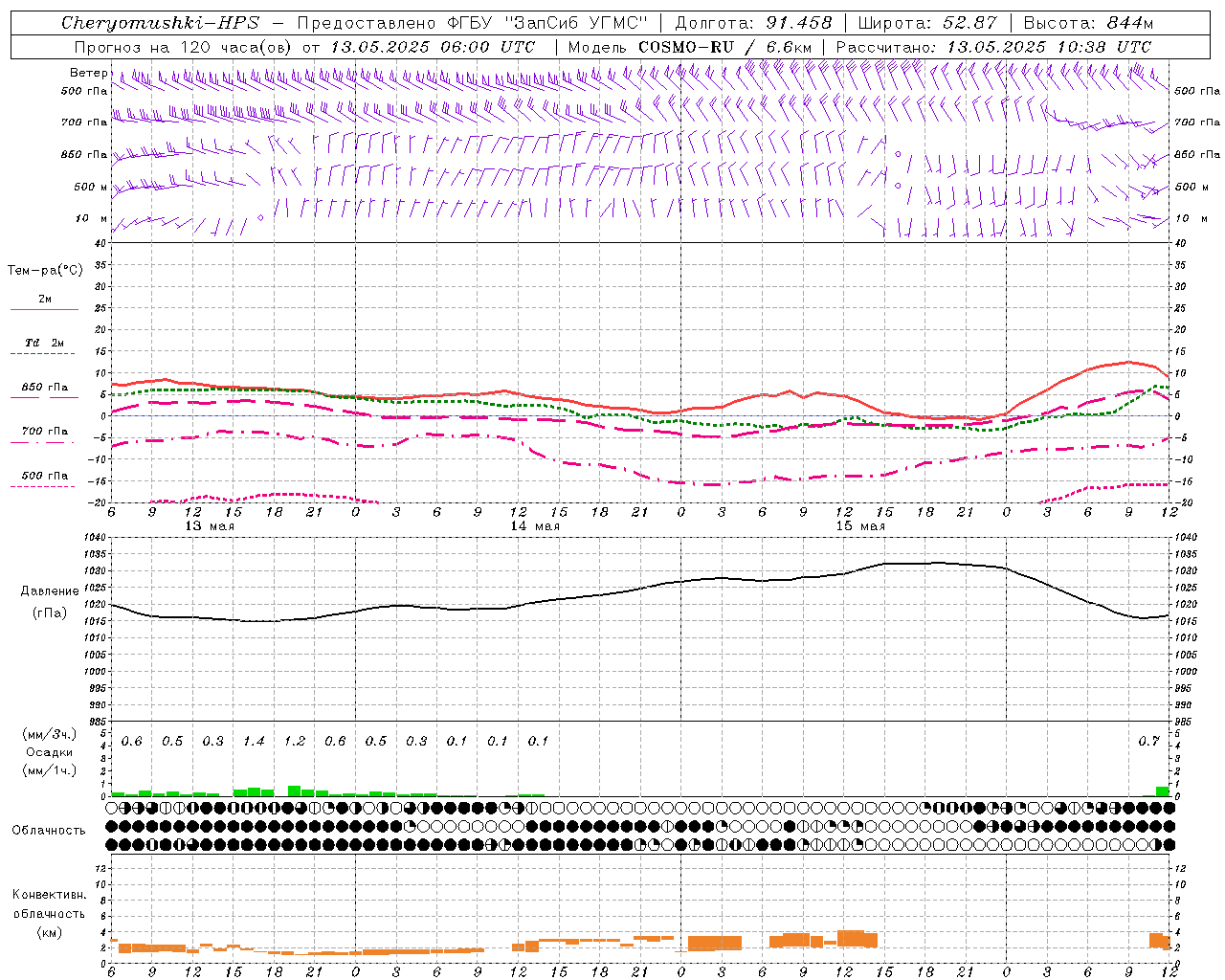Screen dimensions: 1225x980
Task: Select the model name "COSMO-RU / 6.6км"
Action: [x=725, y=47]
